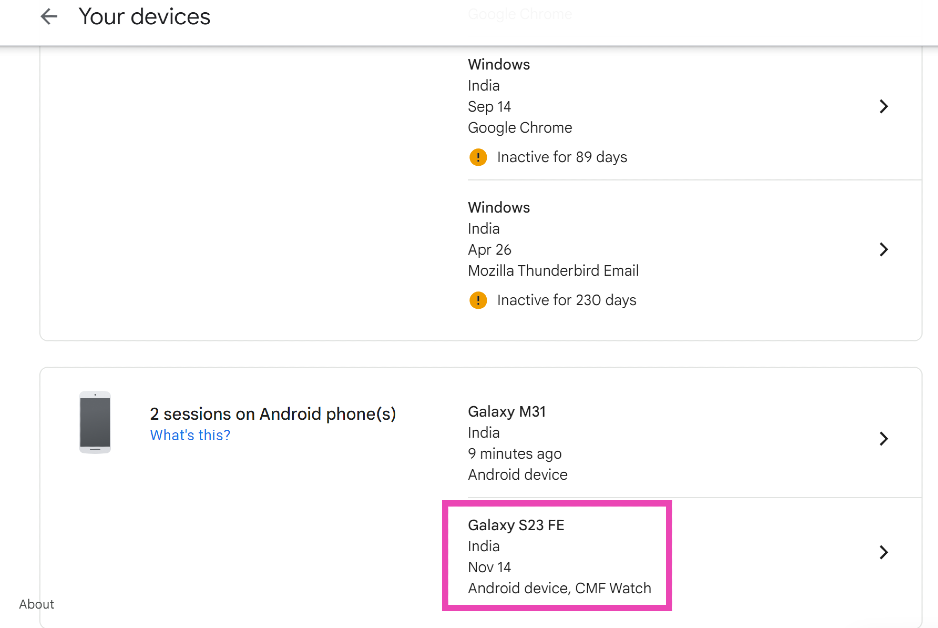Screen dimensions: 938x628
Task: Click "Inactive for 230 days" status text
Action: tap(566, 300)
